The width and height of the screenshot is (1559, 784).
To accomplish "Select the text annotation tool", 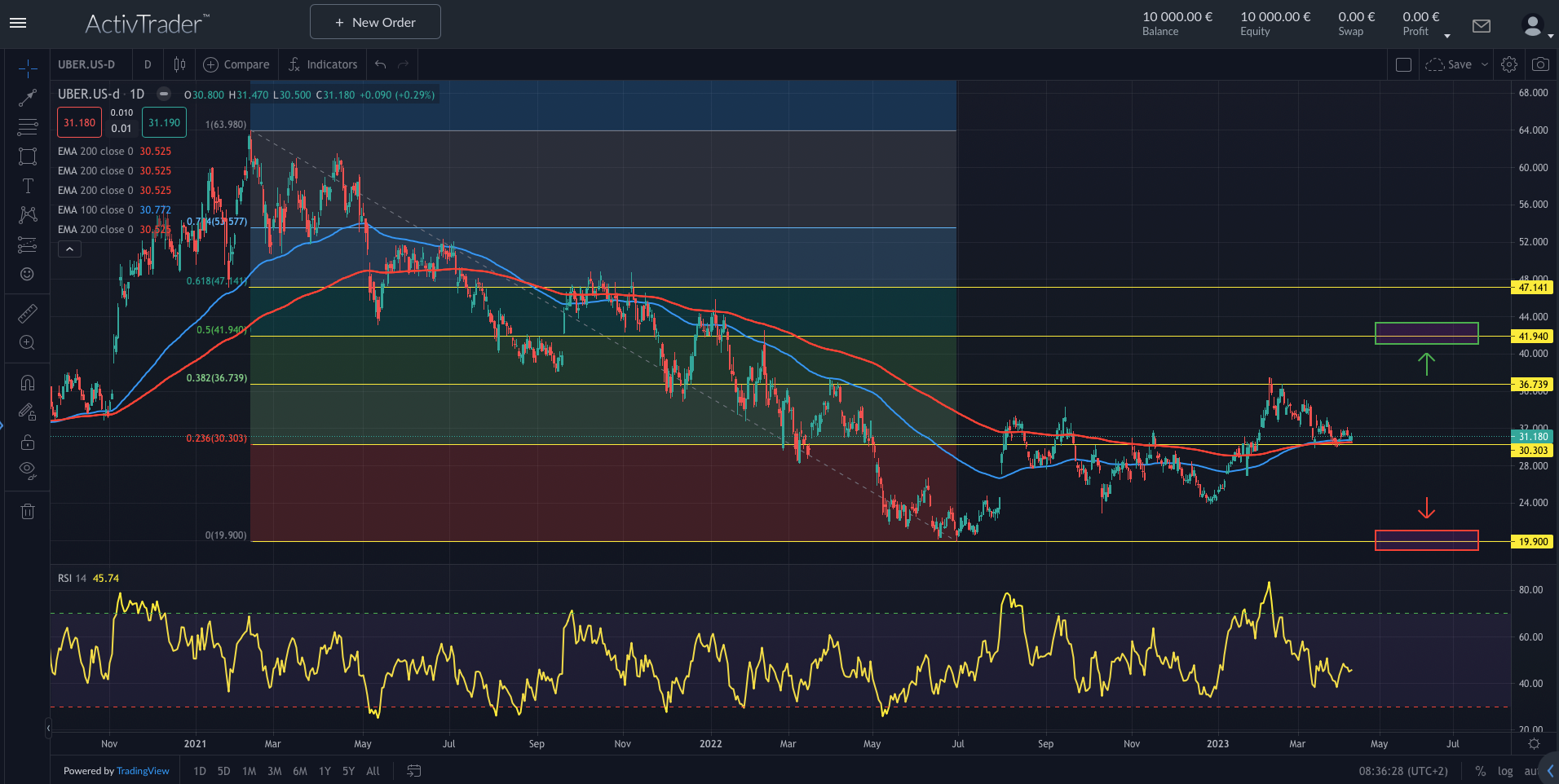I will coord(28,187).
